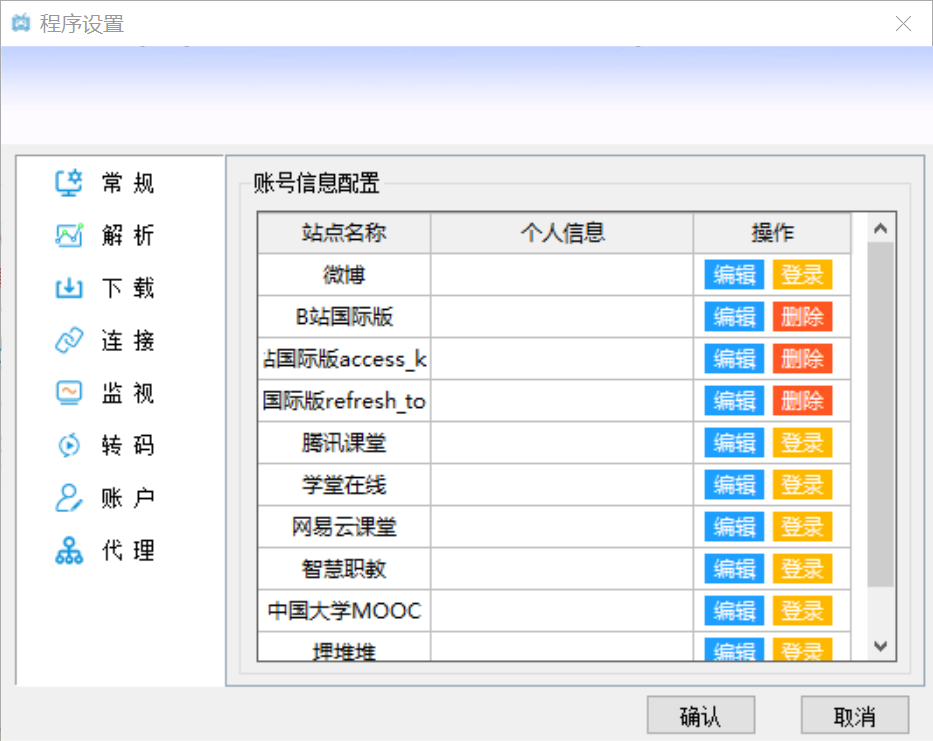Click 编辑 for 腾讯课堂
The height and width of the screenshot is (741, 933).
(734, 443)
